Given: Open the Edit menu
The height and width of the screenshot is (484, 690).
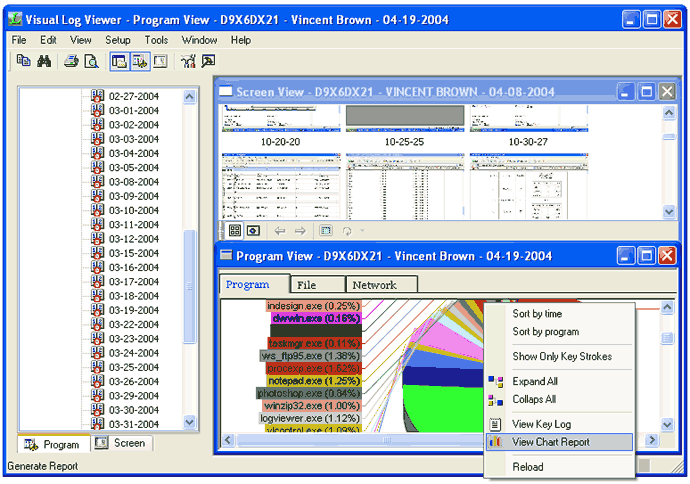Looking at the screenshot, I should click(x=48, y=40).
